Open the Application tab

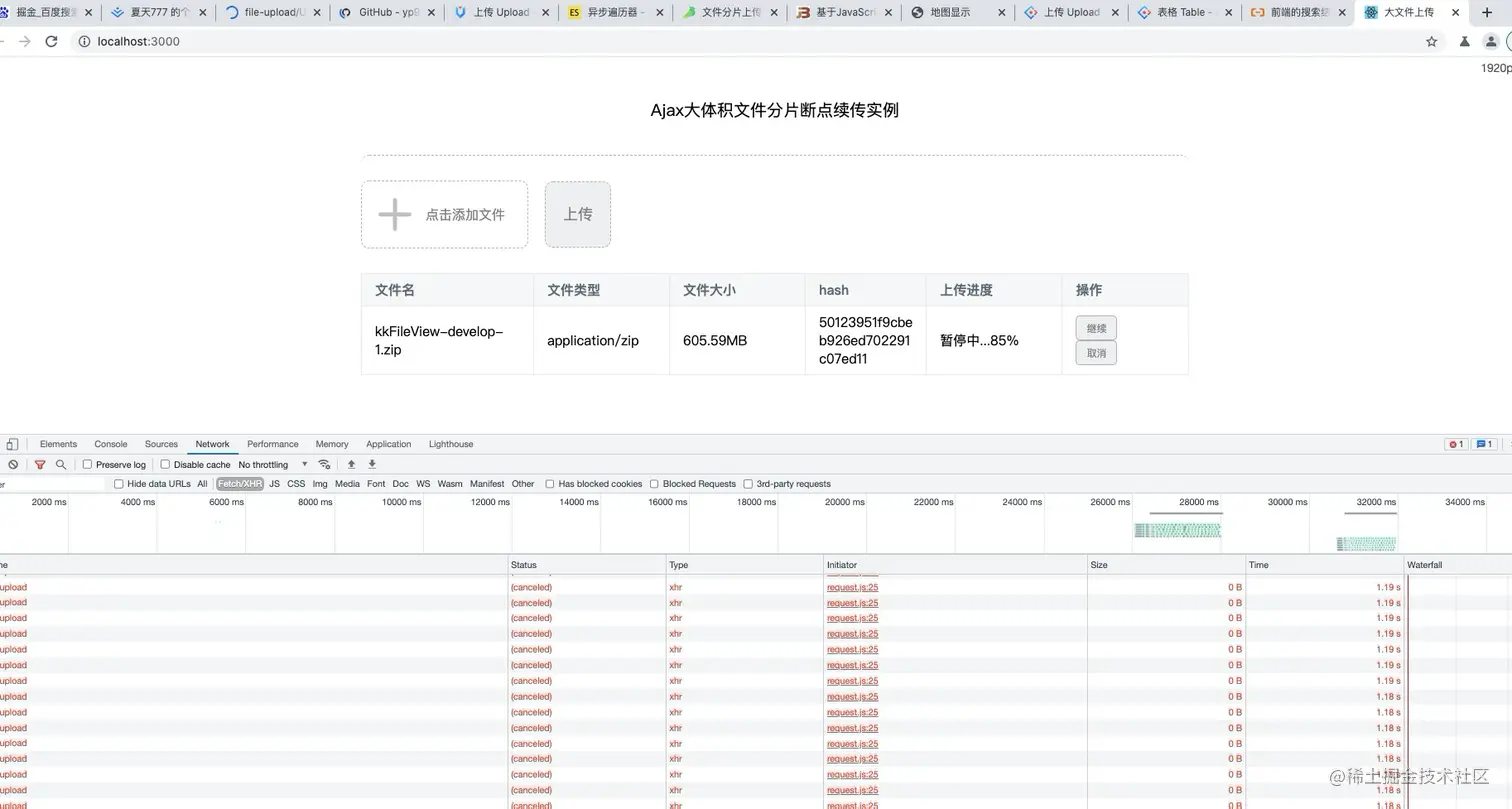tap(389, 445)
